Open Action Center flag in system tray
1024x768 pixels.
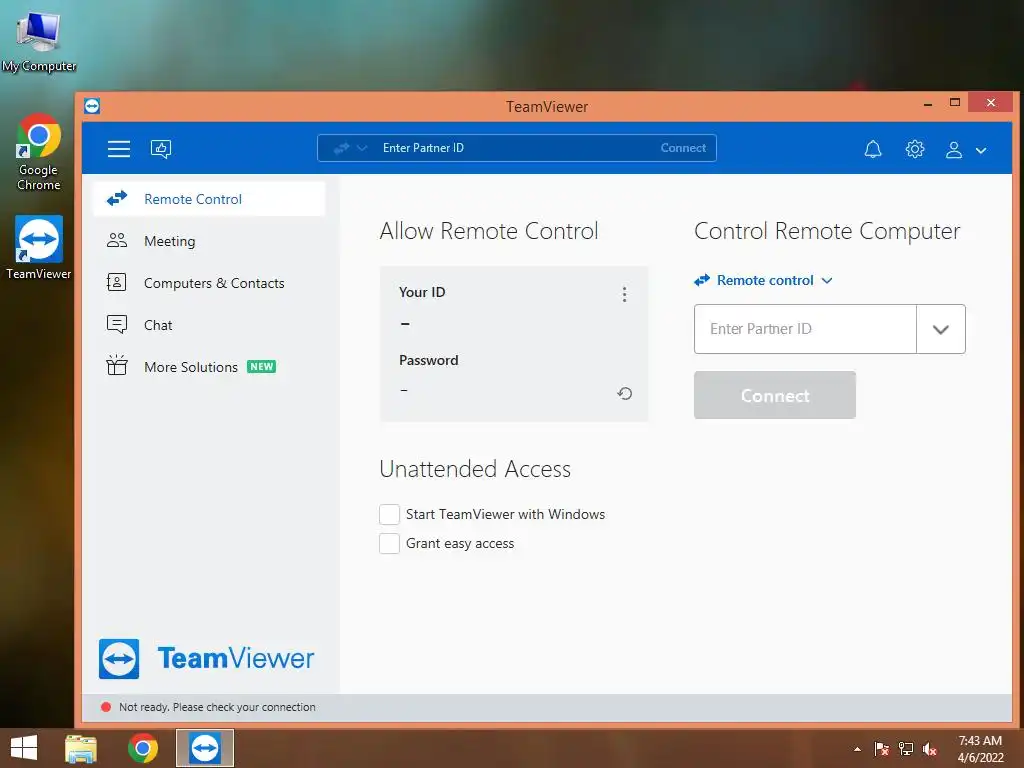pyautogui.click(x=881, y=749)
